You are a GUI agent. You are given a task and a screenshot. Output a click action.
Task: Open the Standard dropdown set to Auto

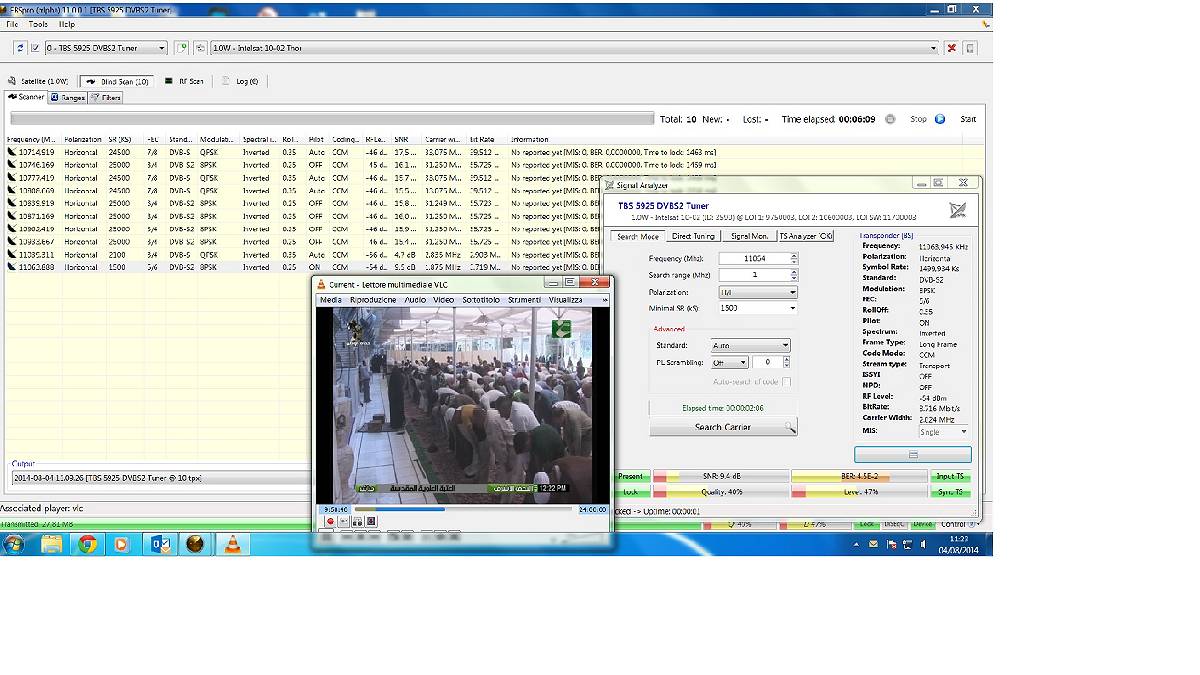click(x=750, y=345)
